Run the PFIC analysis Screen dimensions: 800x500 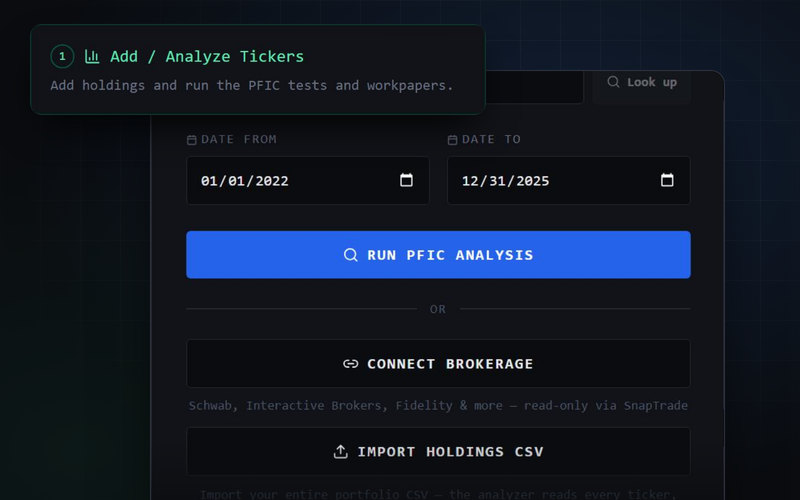tap(438, 255)
